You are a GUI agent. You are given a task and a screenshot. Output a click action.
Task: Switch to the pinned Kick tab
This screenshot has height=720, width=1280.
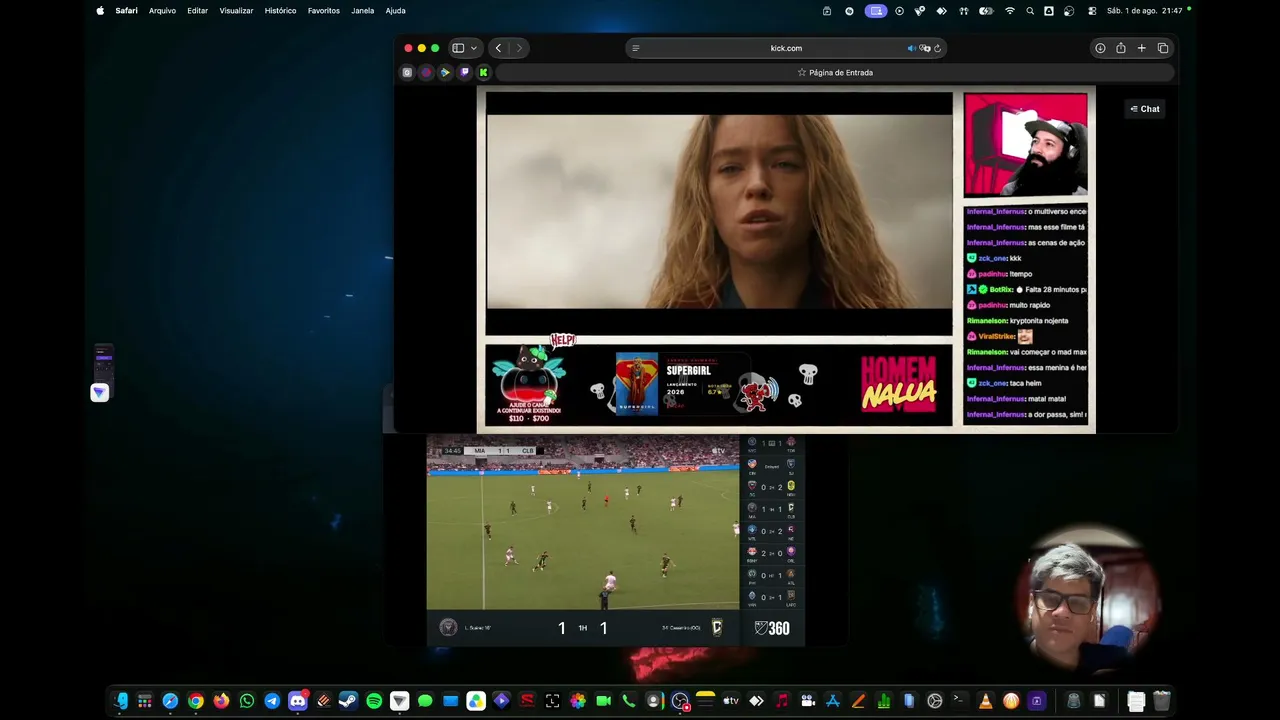[483, 72]
